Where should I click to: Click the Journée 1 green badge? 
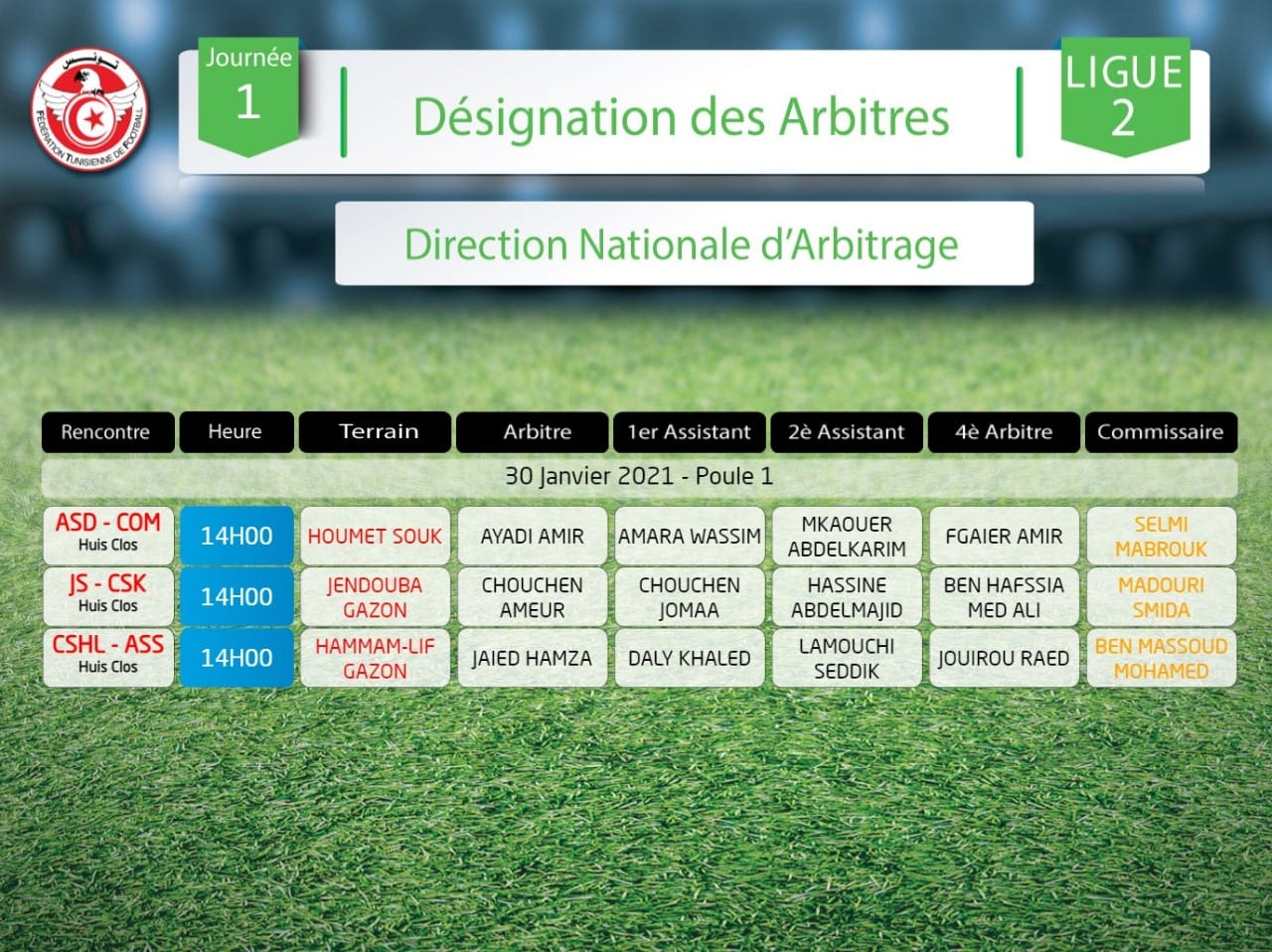click(248, 97)
